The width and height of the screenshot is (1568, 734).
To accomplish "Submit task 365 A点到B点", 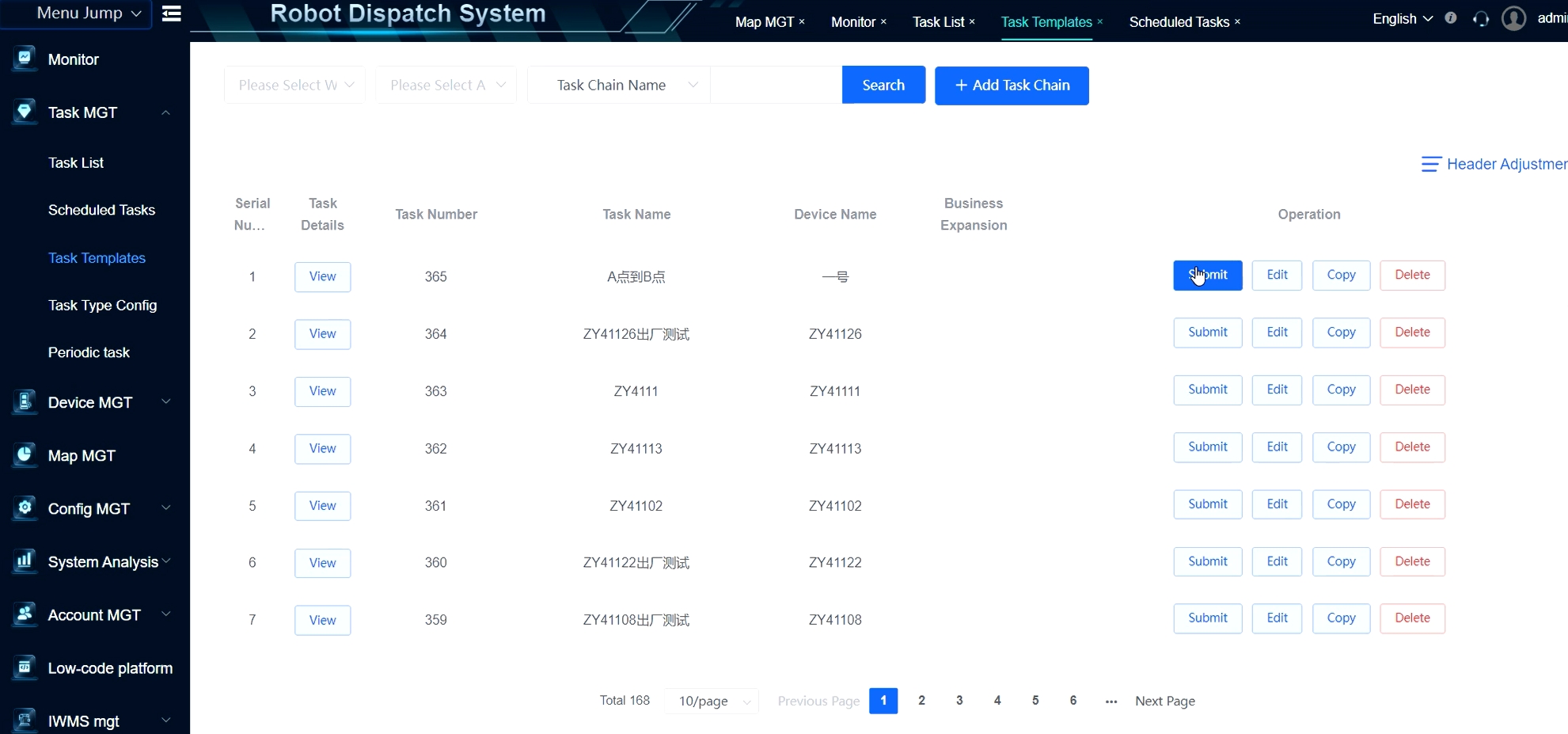I will 1208,275.
